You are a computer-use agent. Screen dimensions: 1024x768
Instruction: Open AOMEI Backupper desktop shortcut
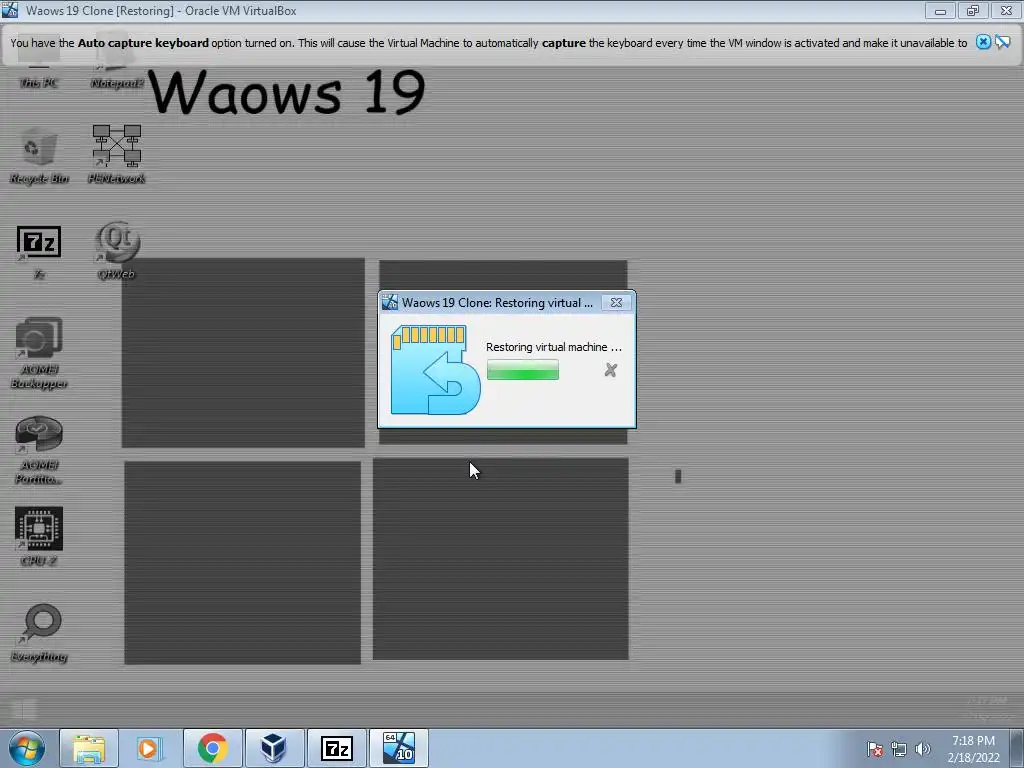pyautogui.click(x=39, y=353)
